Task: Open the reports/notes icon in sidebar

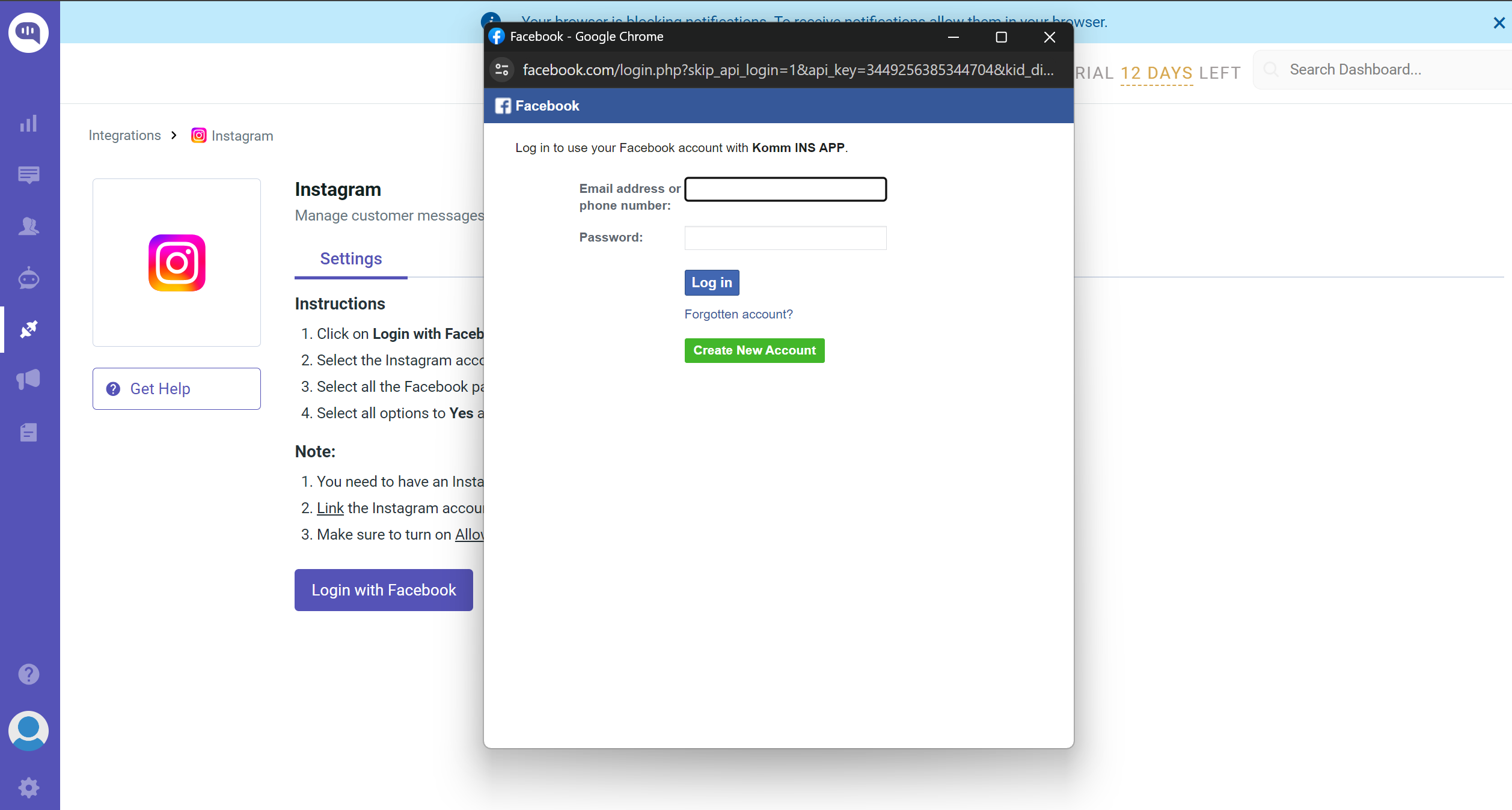Action: (x=29, y=432)
